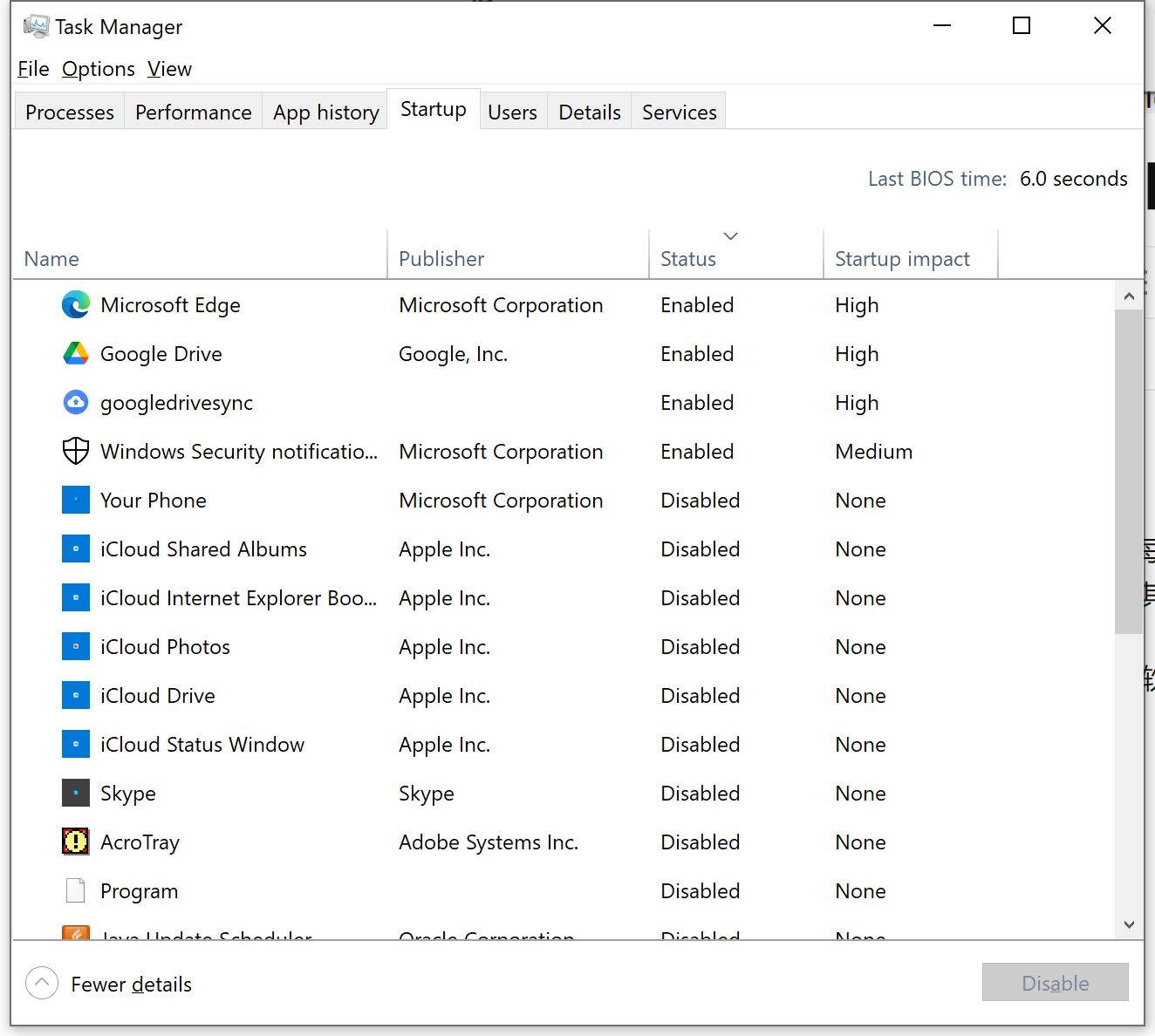Viewport: 1155px width, 1036px height.
Task: Select the iCloud Shared Albums name
Action: [x=203, y=549]
